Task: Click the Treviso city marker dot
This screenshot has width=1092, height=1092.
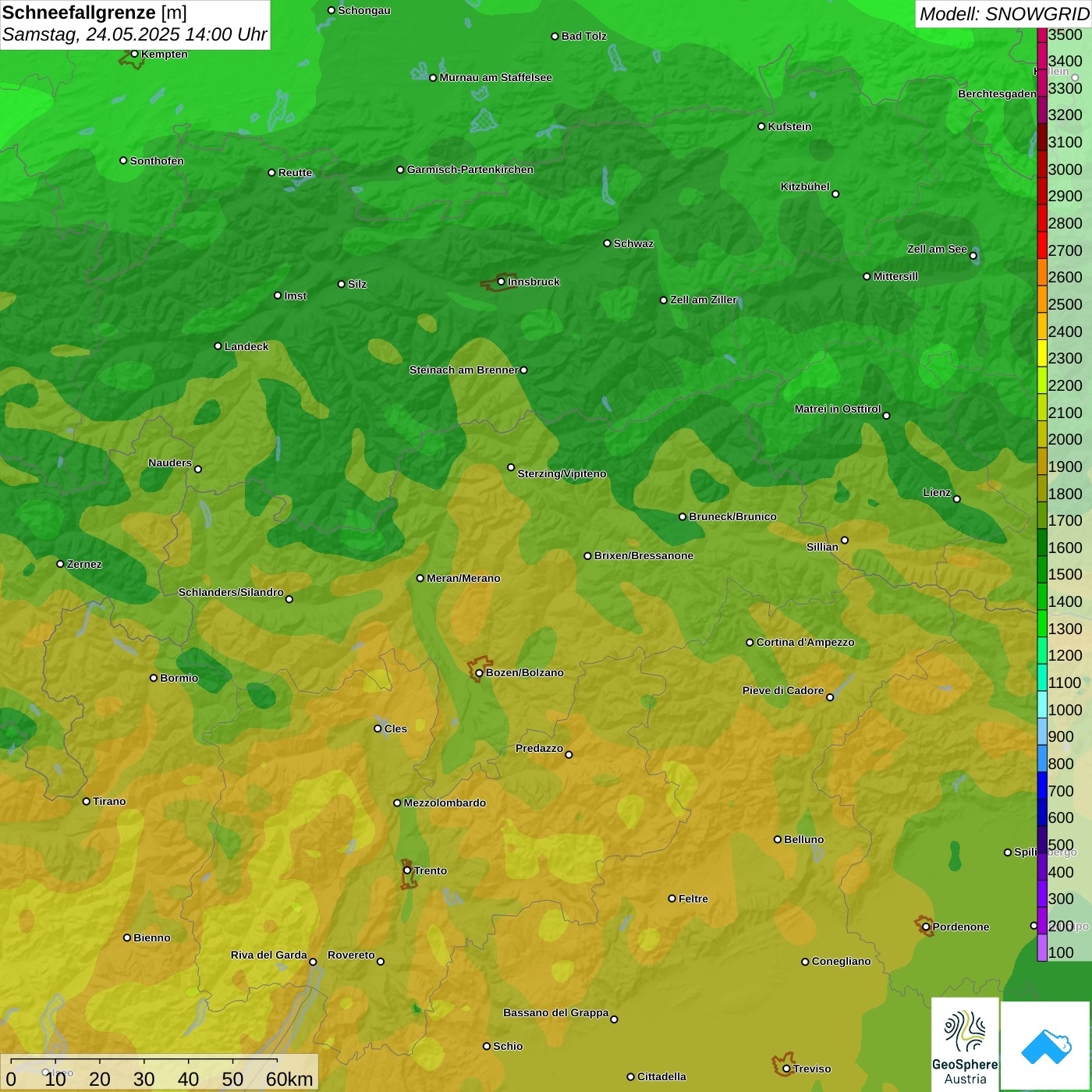Action: 786,1069
